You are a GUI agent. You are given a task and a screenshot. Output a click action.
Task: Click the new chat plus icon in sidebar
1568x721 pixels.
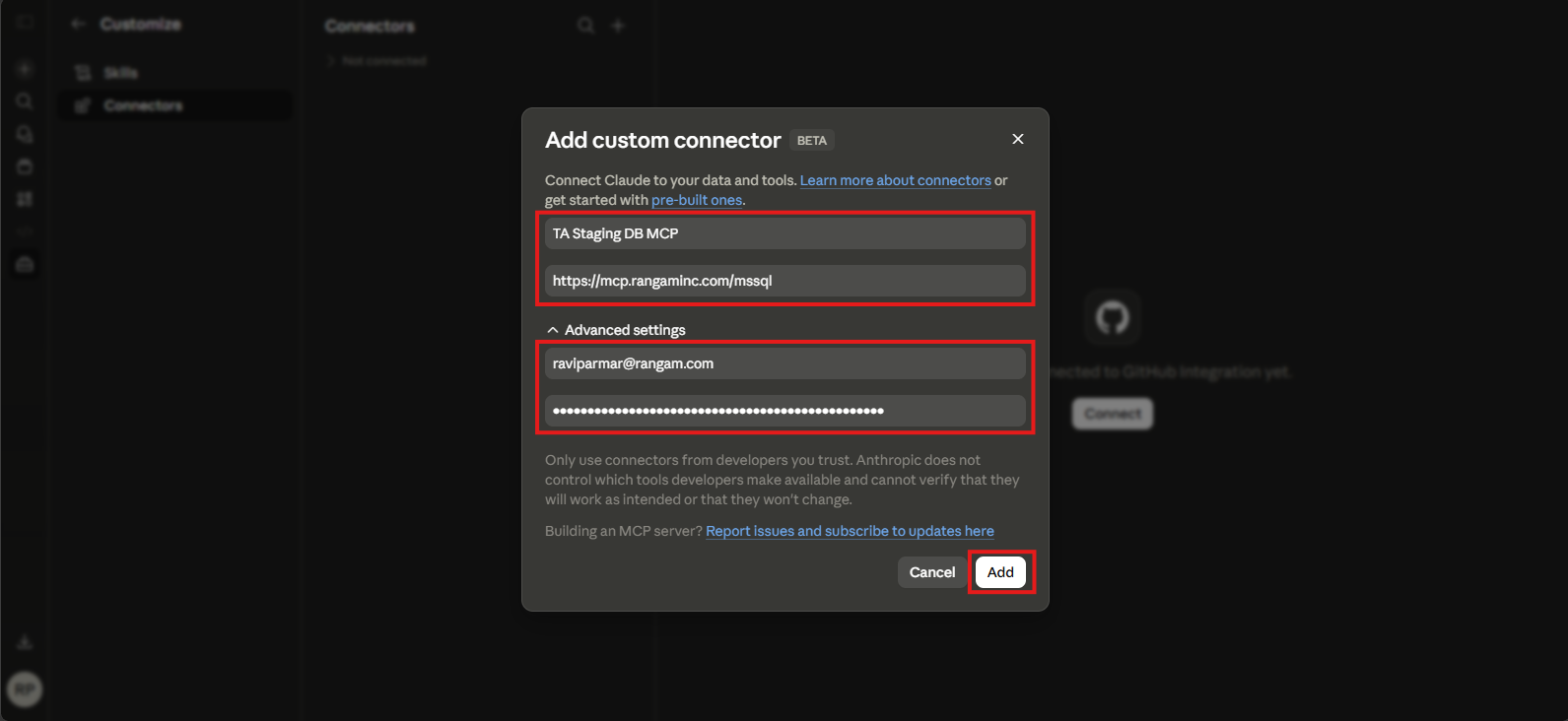25,69
